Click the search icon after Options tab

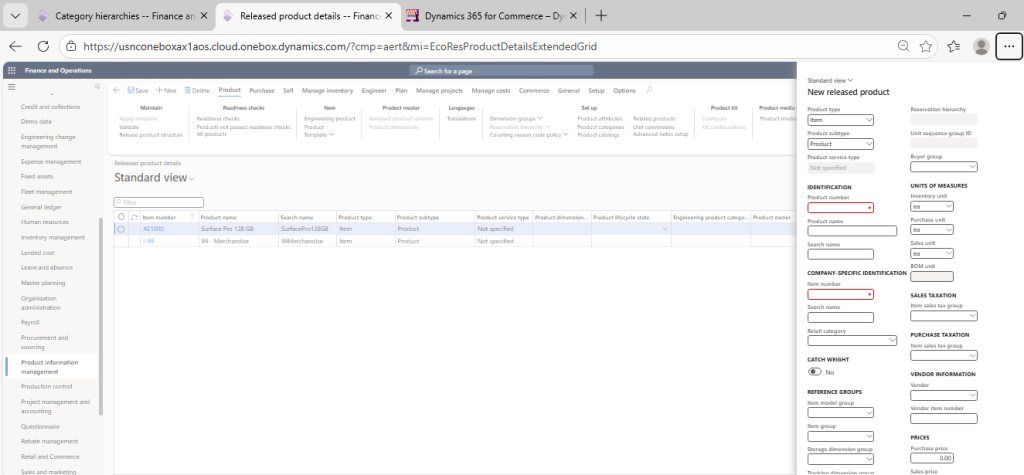pos(650,90)
